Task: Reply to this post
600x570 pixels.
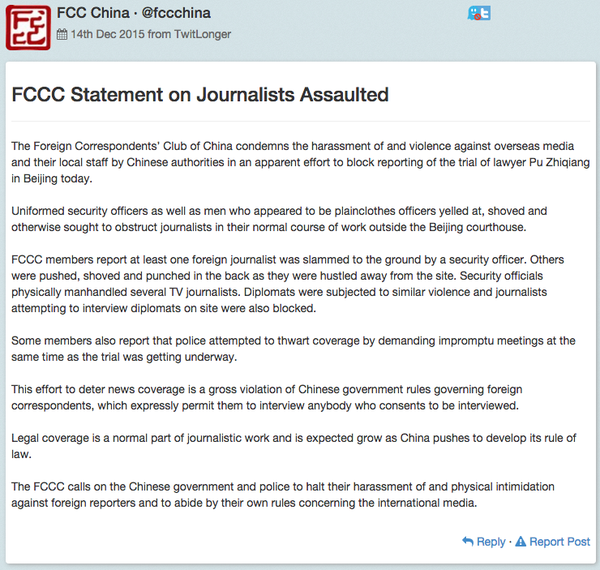Action: tap(490, 541)
